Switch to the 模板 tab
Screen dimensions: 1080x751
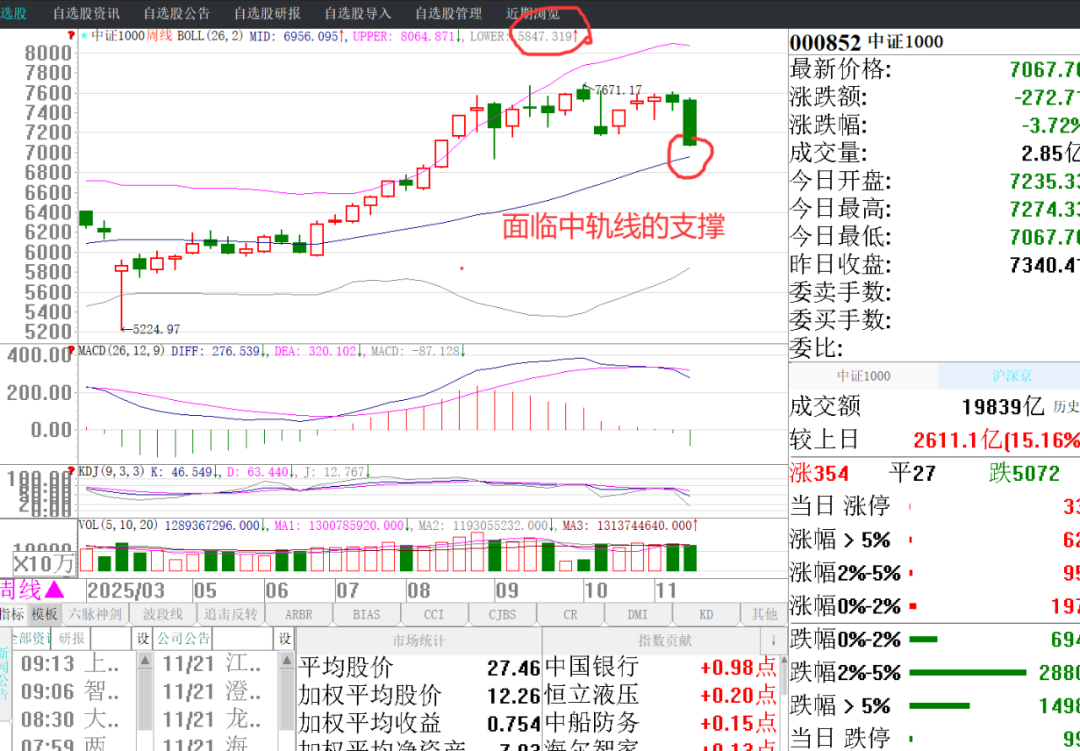[44, 614]
